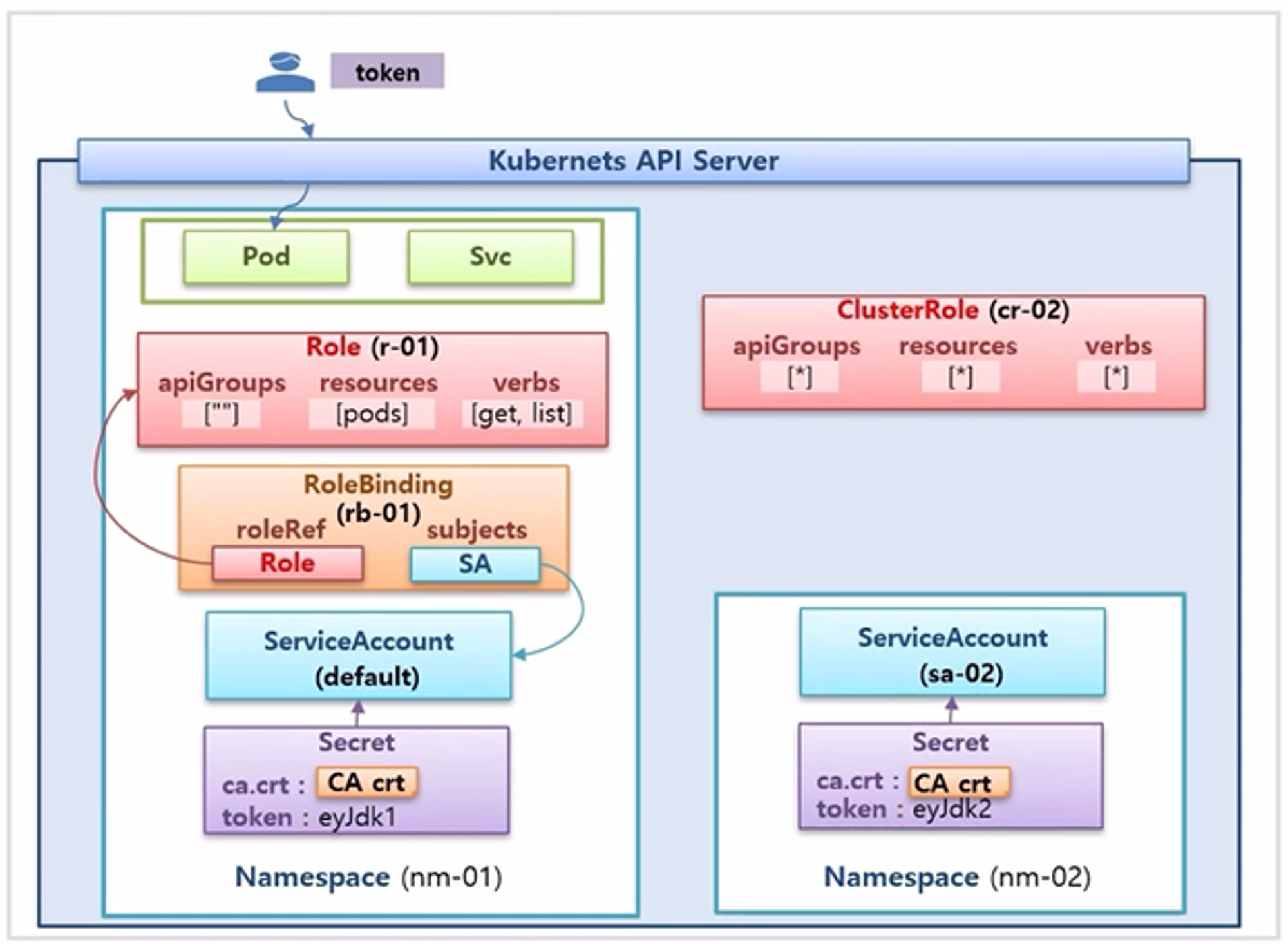This screenshot has width=1288, height=944.
Task: Select the green Pod box
Action: click(x=266, y=257)
